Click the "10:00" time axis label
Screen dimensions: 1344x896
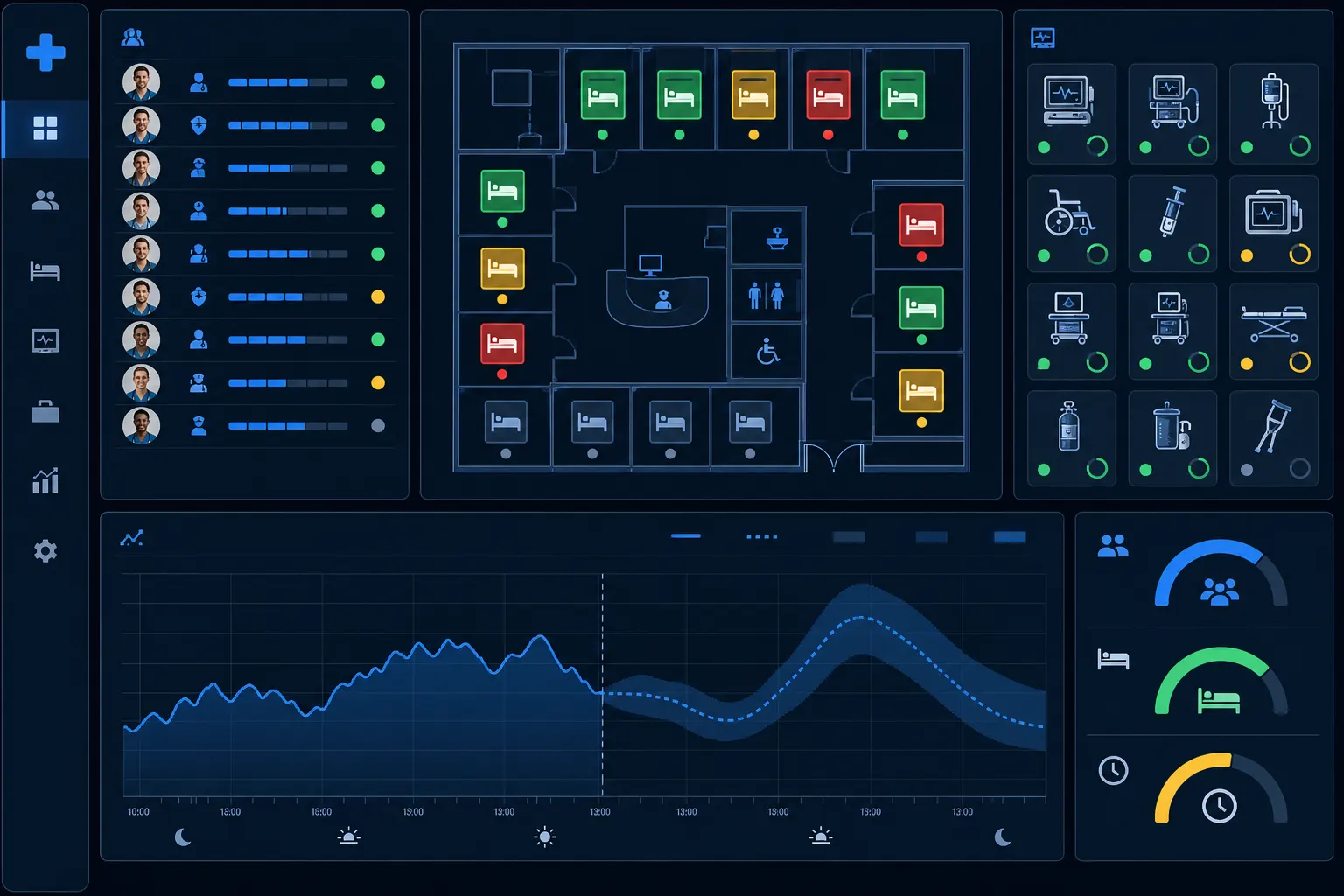pyautogui.click(x=138, y=812)
